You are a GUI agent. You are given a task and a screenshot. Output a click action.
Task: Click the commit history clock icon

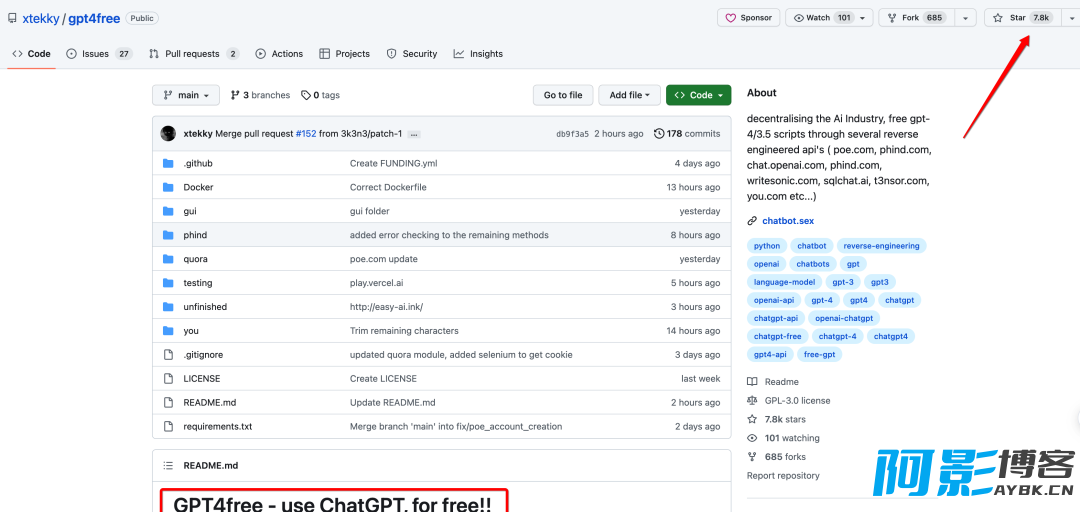click(x=658, y=134)
